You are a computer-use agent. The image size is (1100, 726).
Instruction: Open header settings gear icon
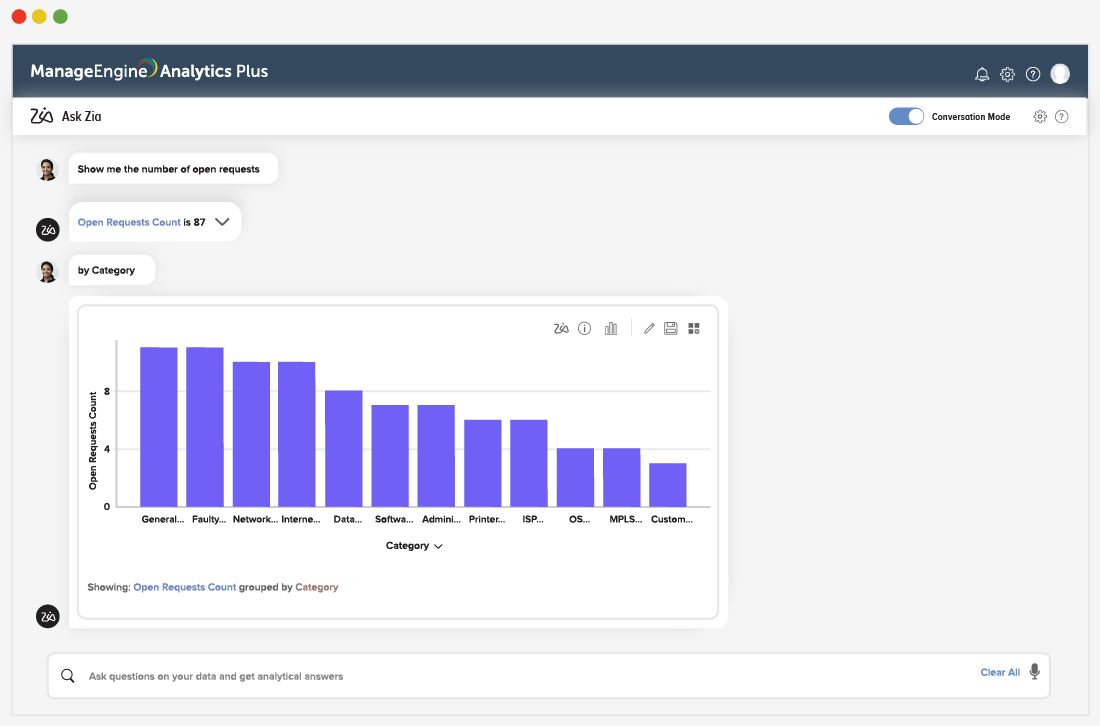click(x=1008, y=74)
